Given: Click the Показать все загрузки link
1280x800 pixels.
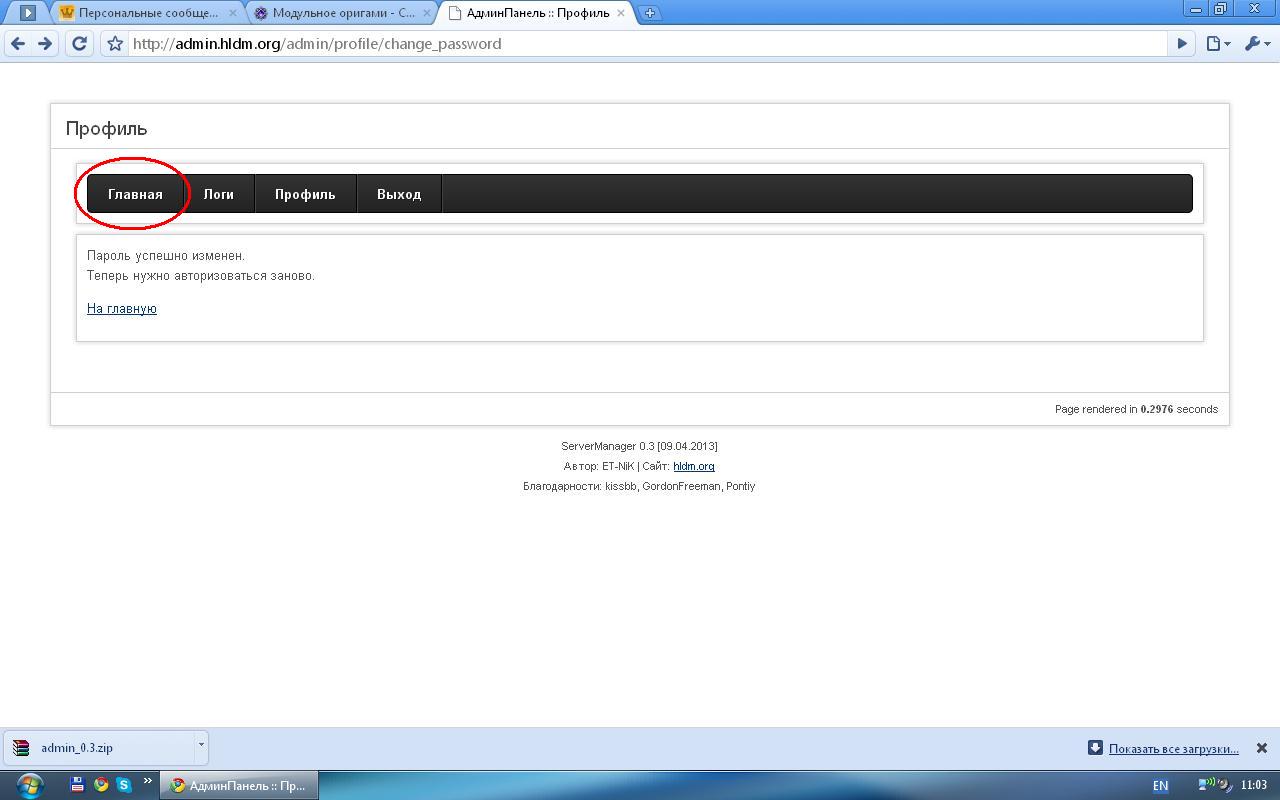Looking at the screenshot, I should point(1173,748).
